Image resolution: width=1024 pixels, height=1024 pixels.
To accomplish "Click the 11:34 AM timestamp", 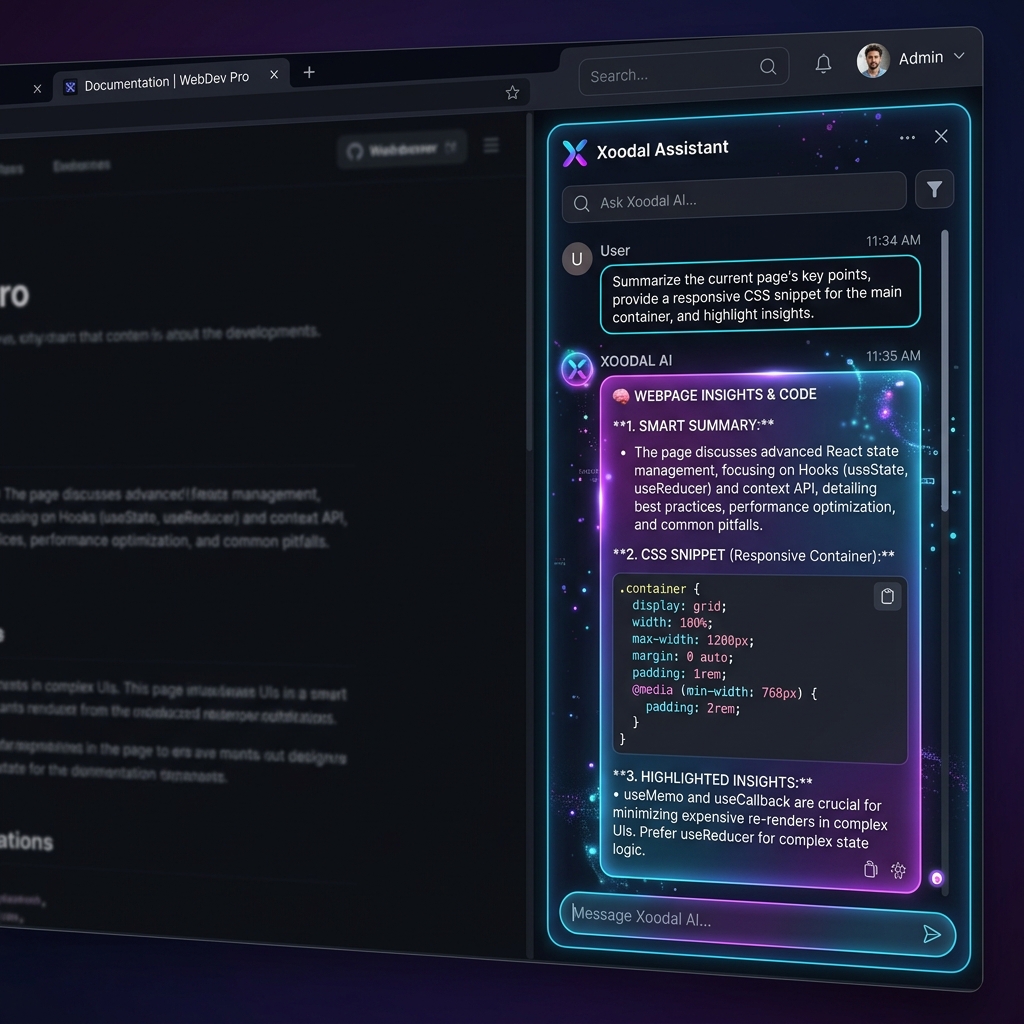I will tap(893, 240).
